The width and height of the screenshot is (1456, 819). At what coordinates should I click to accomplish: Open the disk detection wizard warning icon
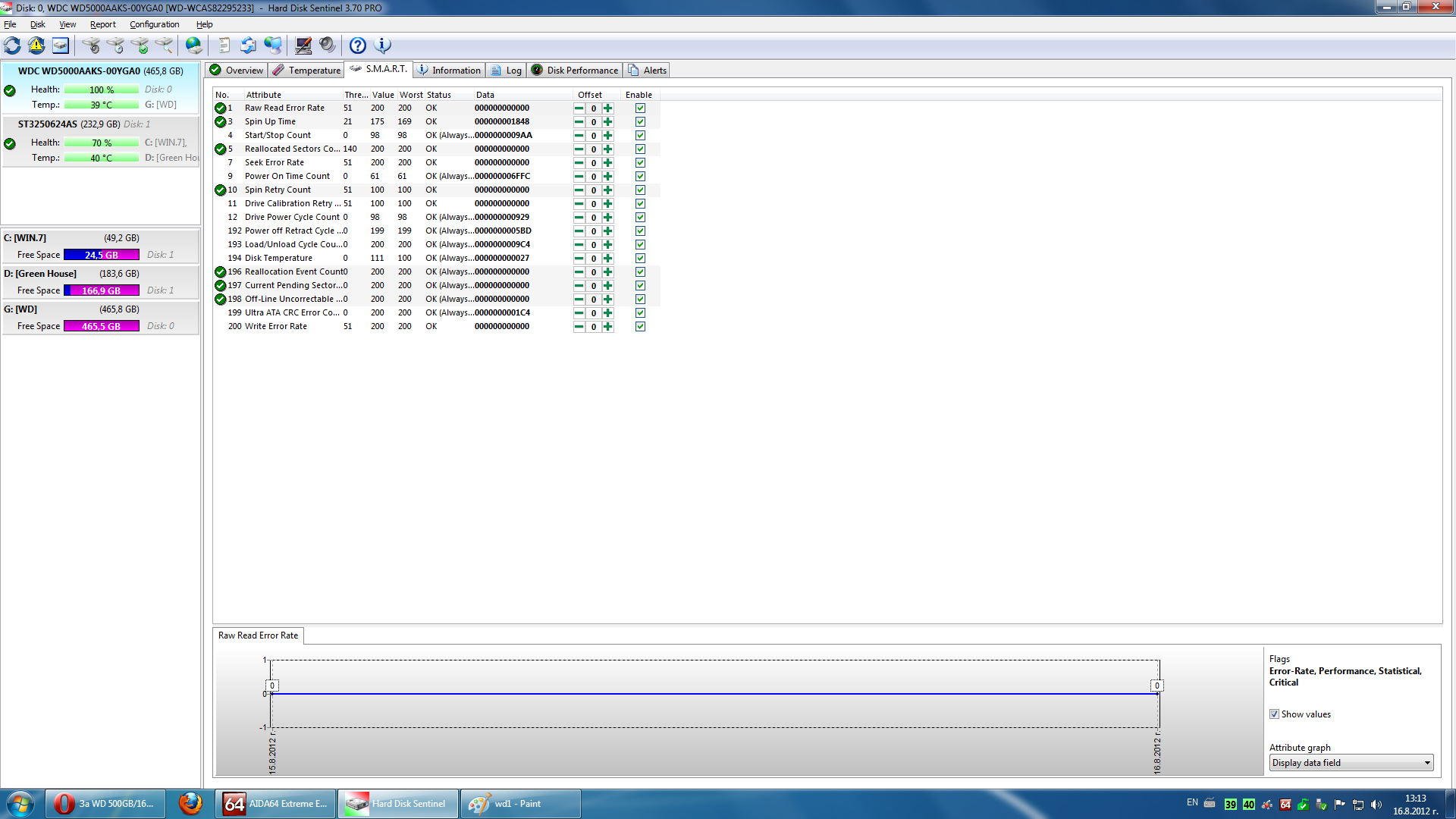coord(36,45)
